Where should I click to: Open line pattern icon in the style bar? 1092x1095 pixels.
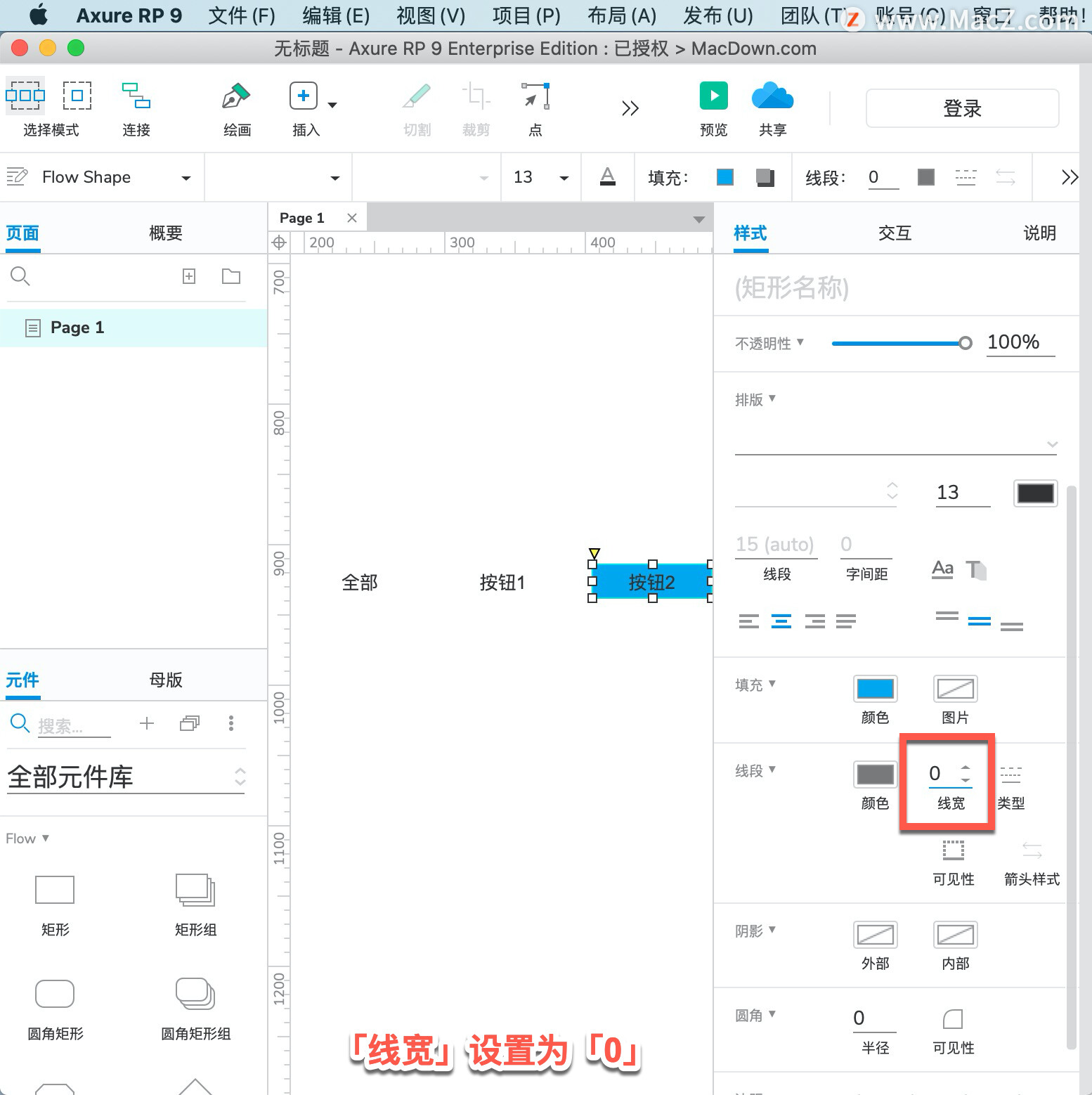966,177
